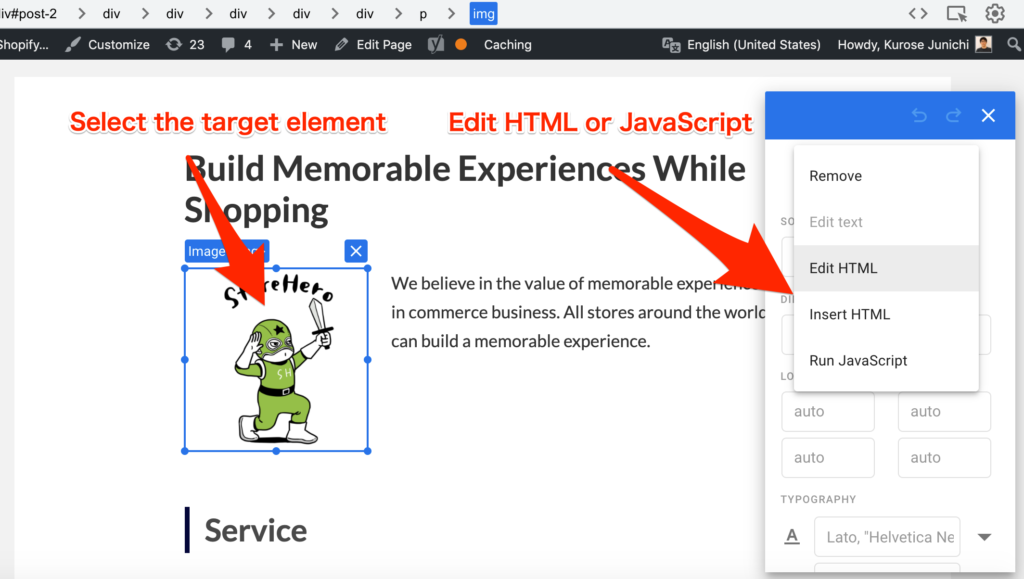Select the p element breadcrumb
This screenshot has width=1024, height=579.
click(423, 14)
